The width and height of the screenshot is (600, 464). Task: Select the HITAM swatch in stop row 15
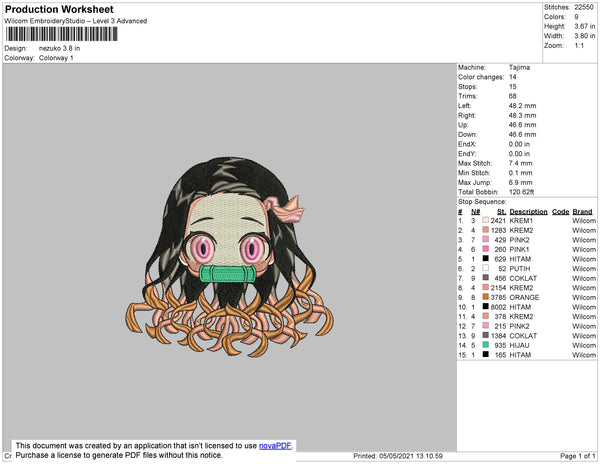pos(486,354)
